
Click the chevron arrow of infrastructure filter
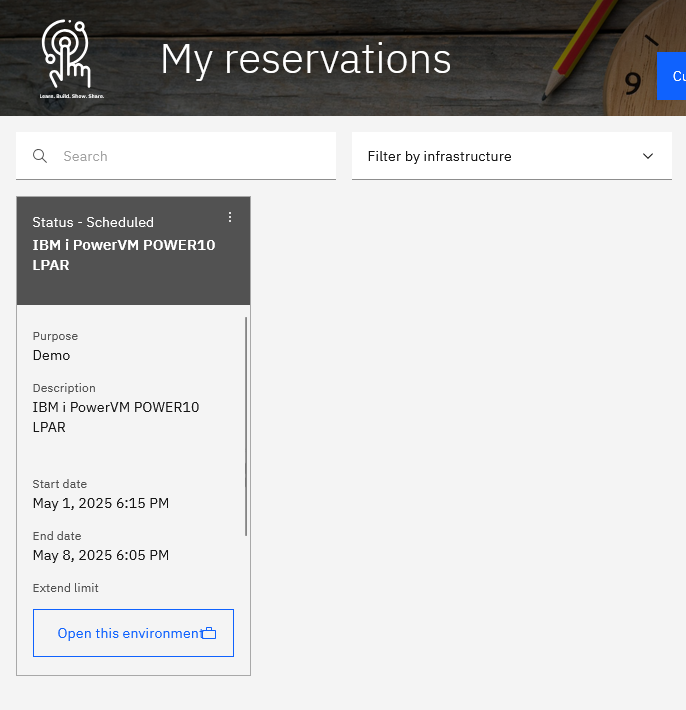(648, 156)
